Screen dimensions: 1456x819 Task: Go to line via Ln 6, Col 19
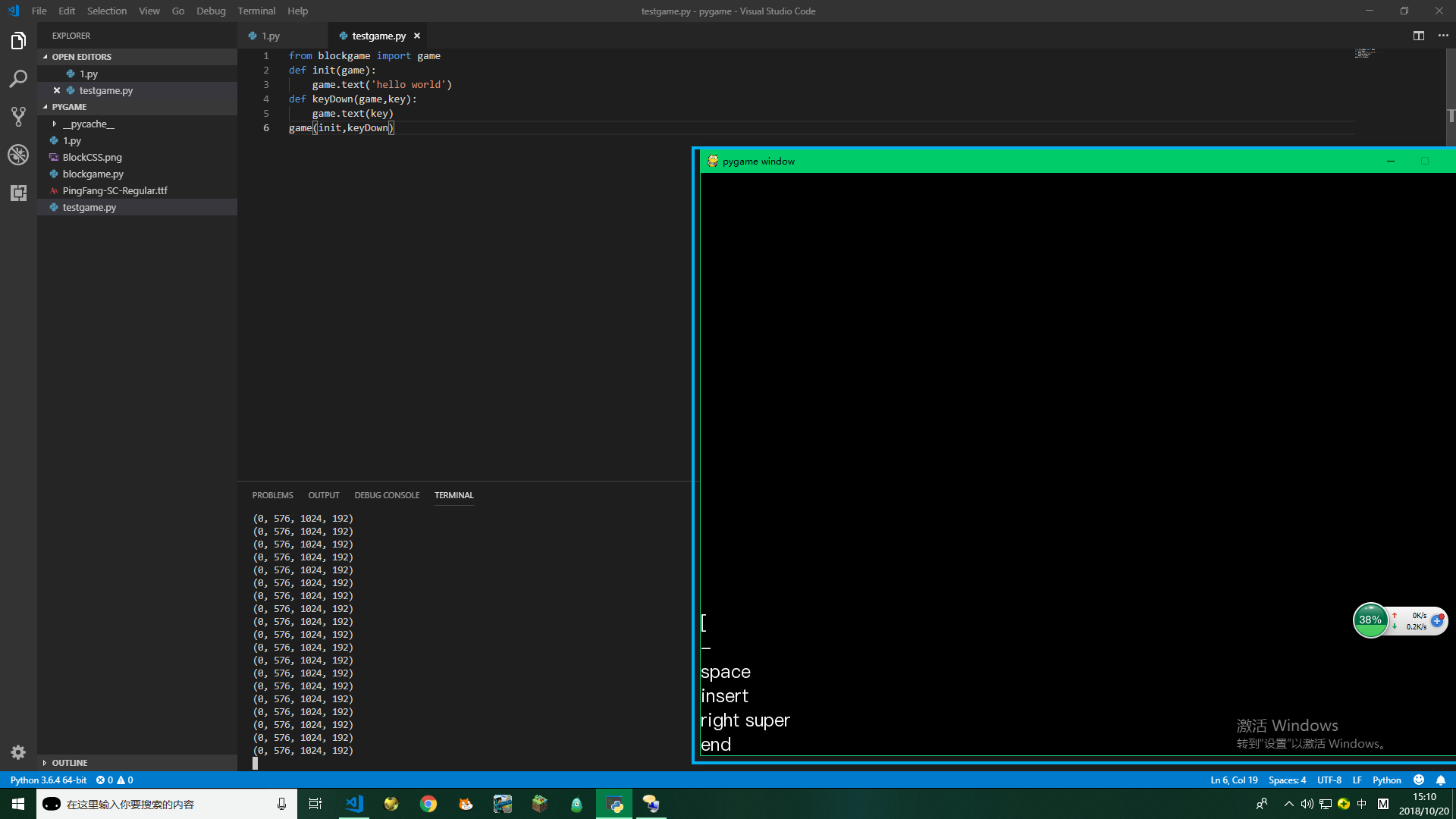point(1234,780)
